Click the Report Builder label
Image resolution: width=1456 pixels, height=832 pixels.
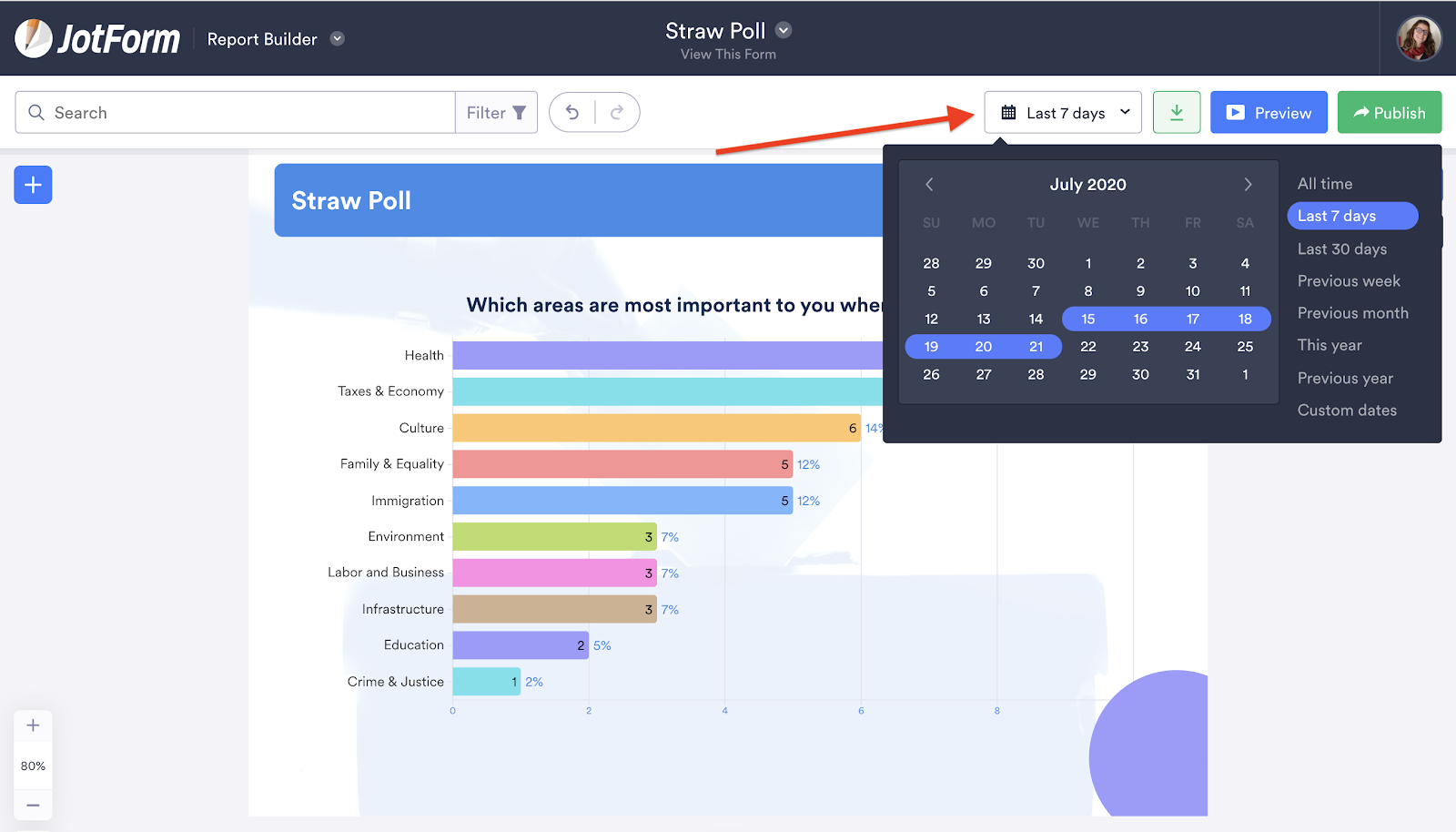click(262, 39)
